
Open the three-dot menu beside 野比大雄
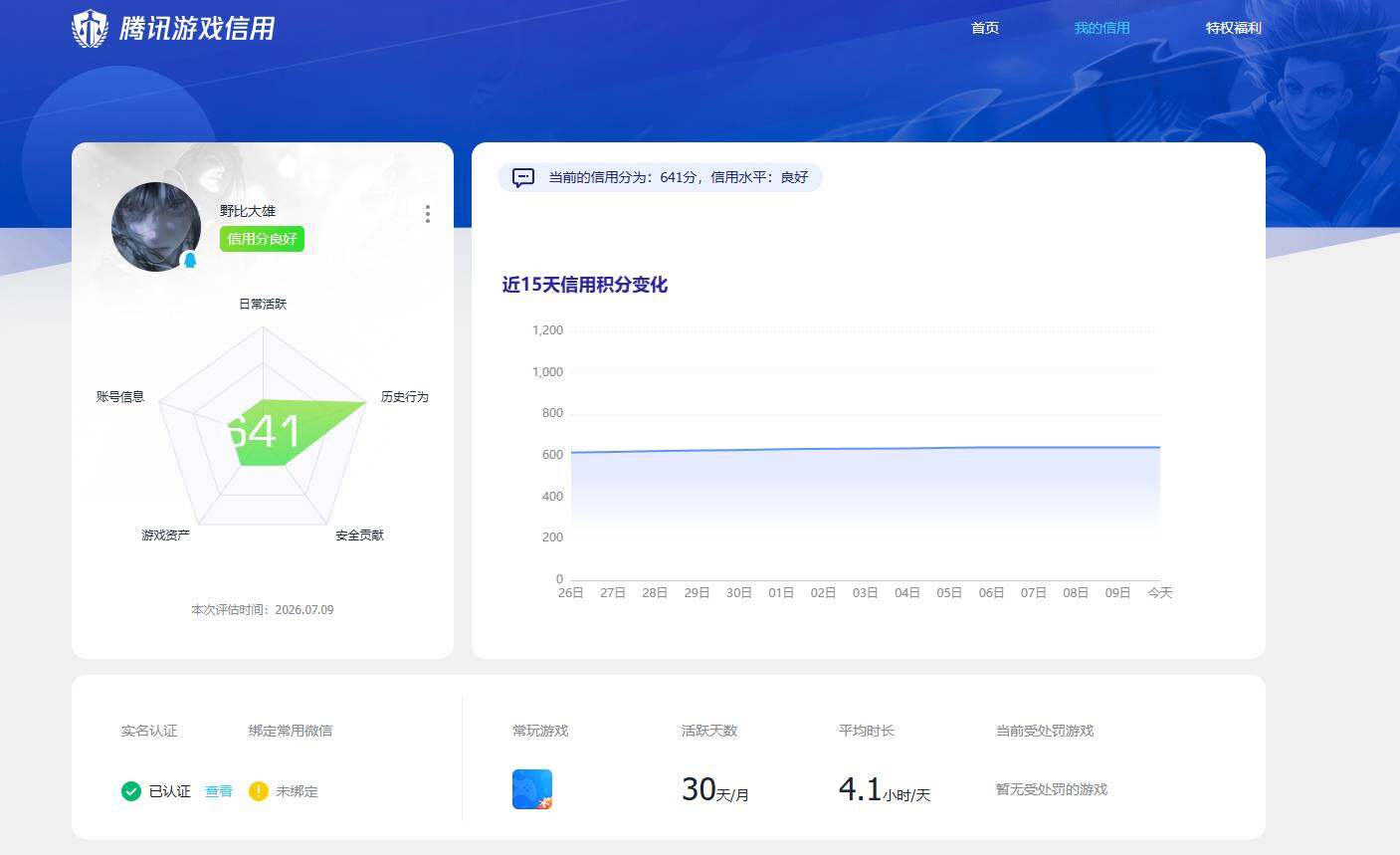428,214
